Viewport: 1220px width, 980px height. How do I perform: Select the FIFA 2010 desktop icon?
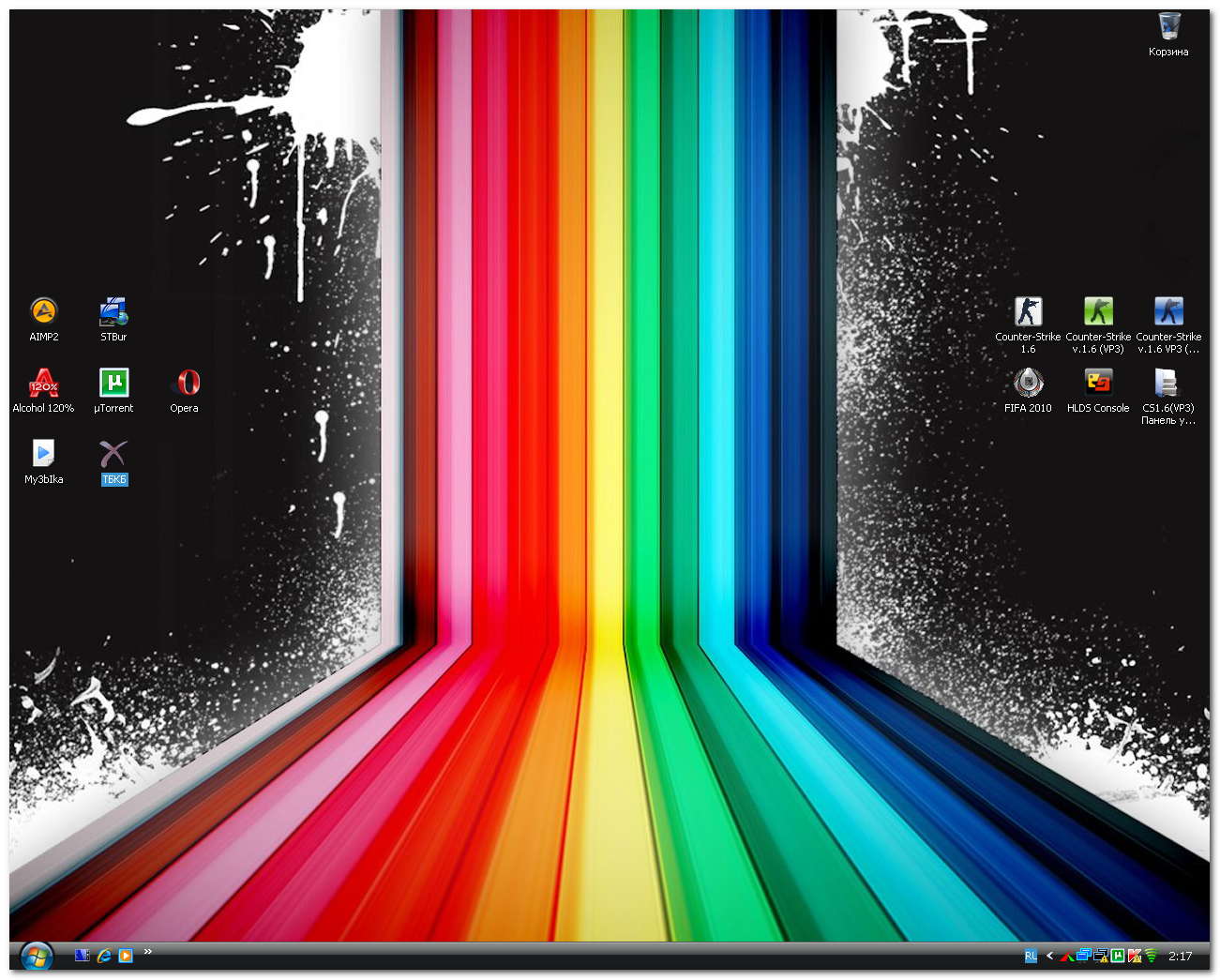click(1028, 383)
